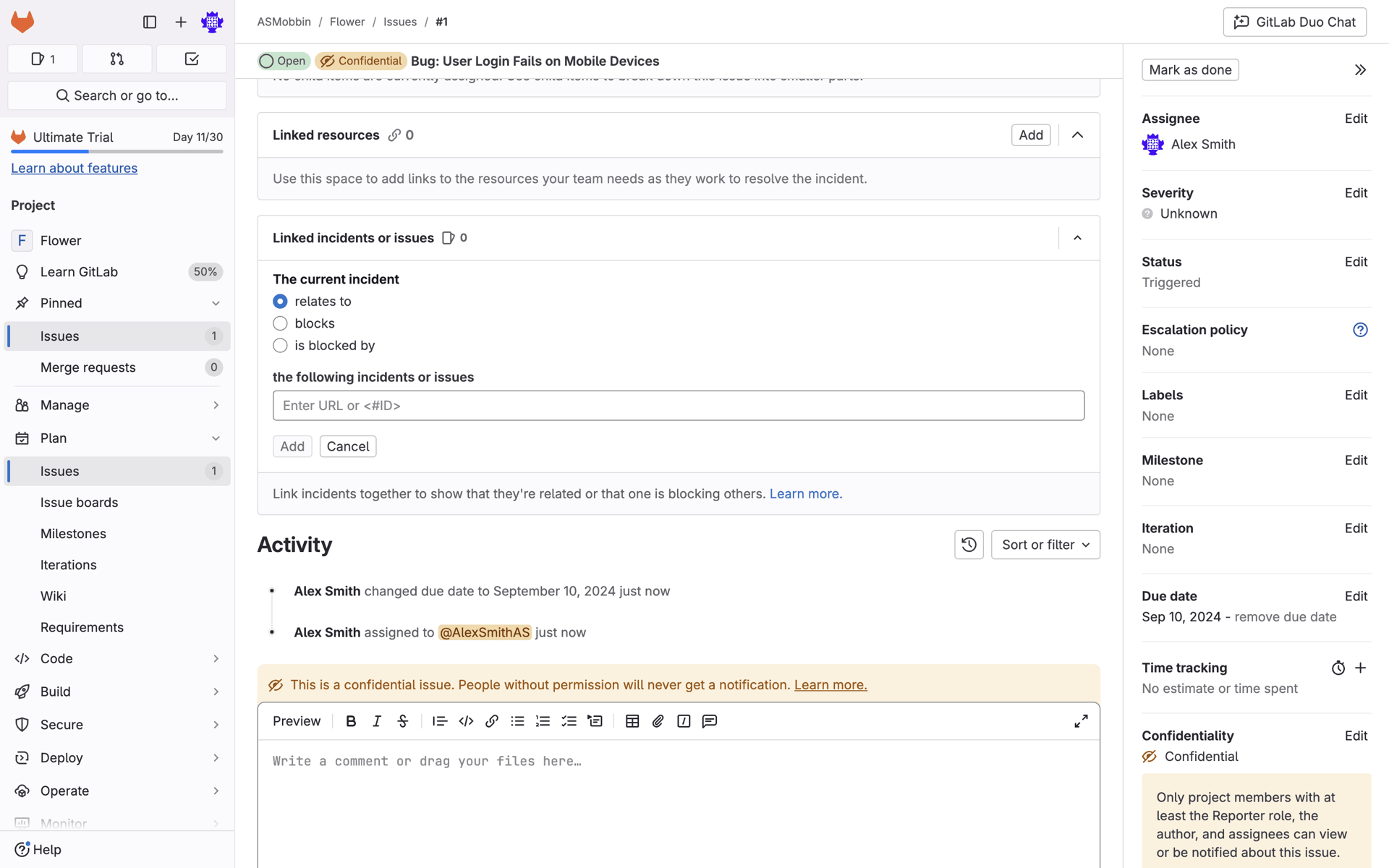Open Learn about features link
The height and width of the screenshot is (868, 1389).
click(x=74, y=168)
